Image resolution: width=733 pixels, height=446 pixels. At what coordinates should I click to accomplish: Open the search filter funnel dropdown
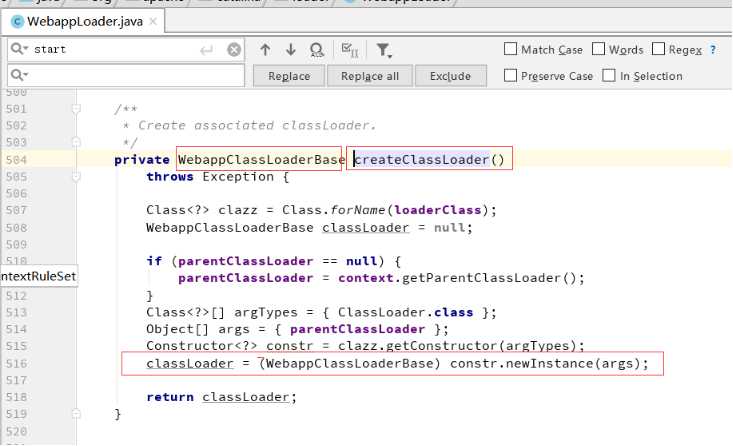[x=384, y=50]
